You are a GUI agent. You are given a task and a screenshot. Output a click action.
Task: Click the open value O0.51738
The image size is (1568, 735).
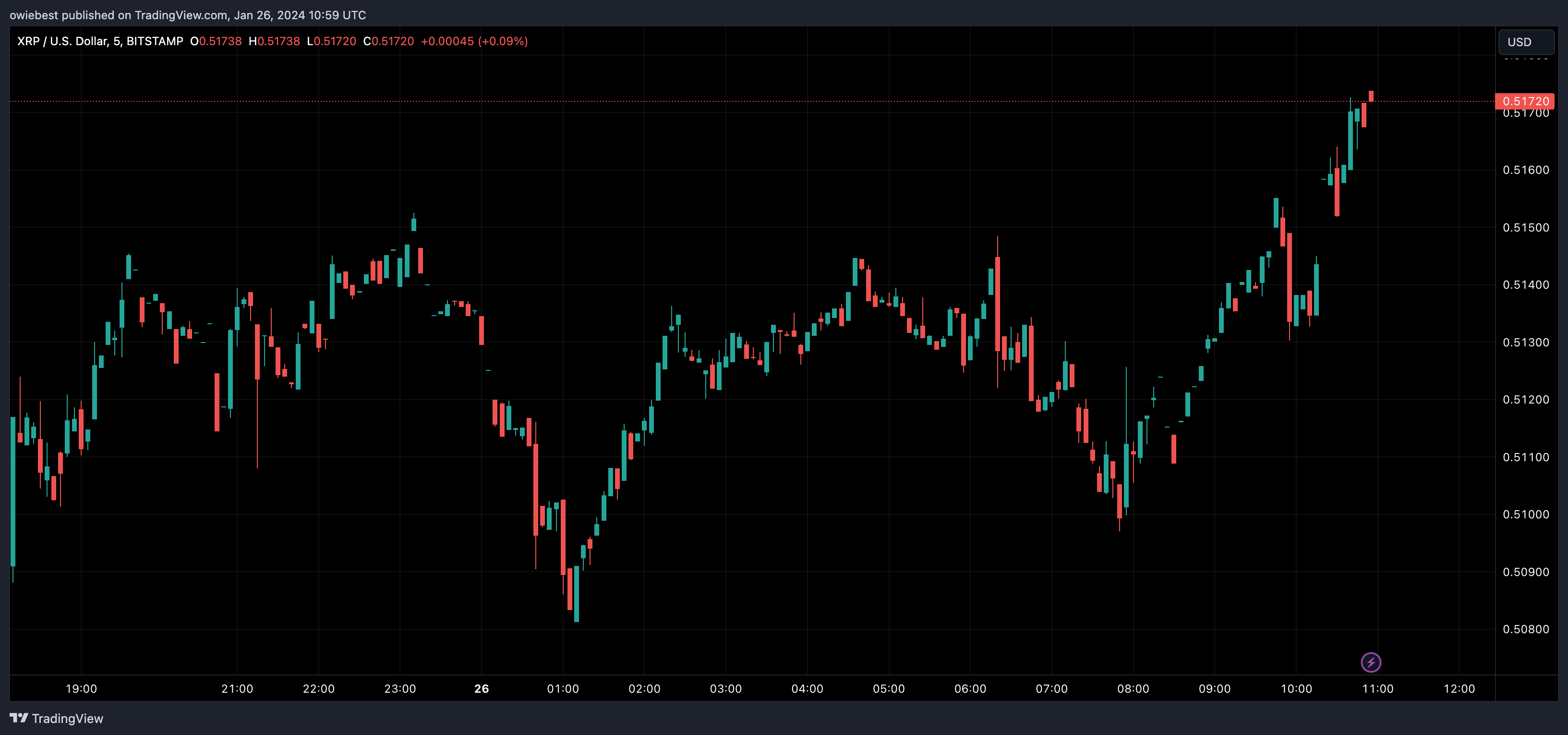tap(216, 41)
